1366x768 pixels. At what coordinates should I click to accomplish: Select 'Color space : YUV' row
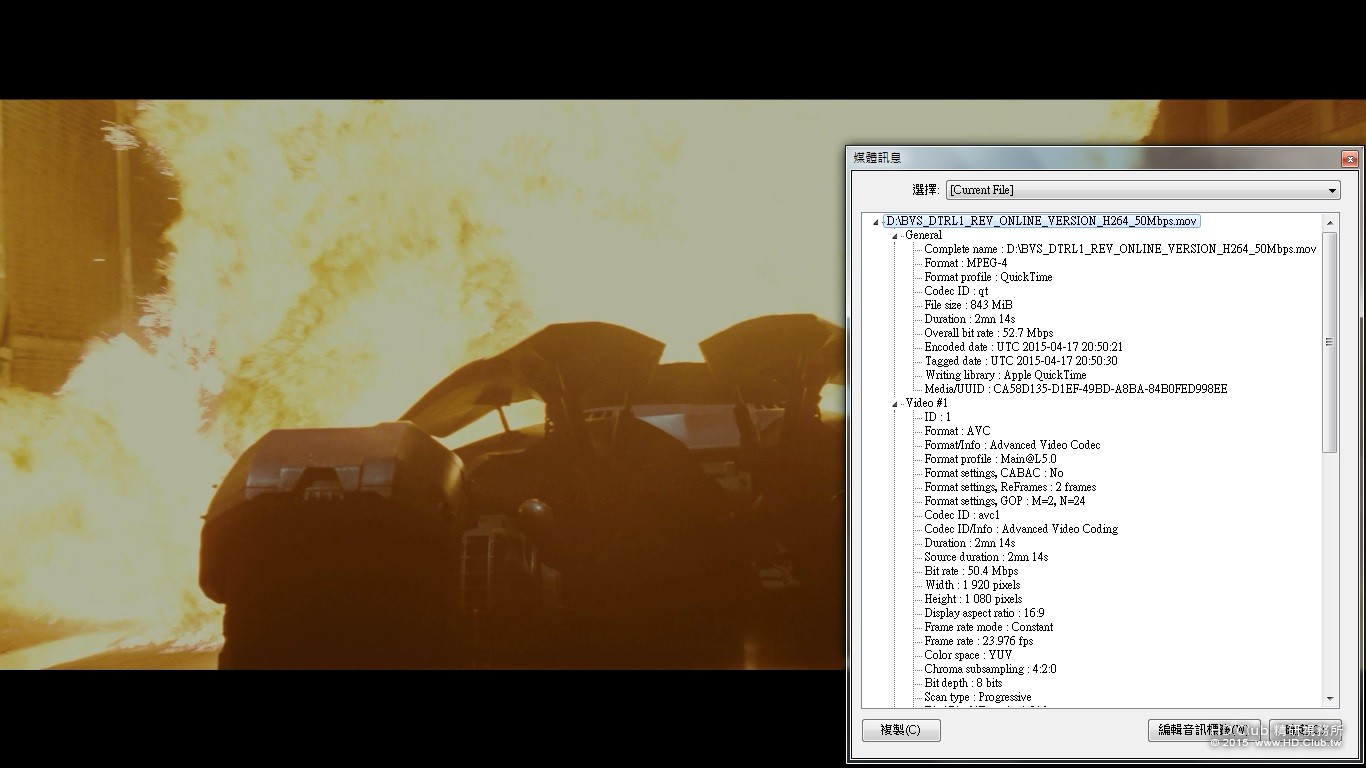[968, 655]
